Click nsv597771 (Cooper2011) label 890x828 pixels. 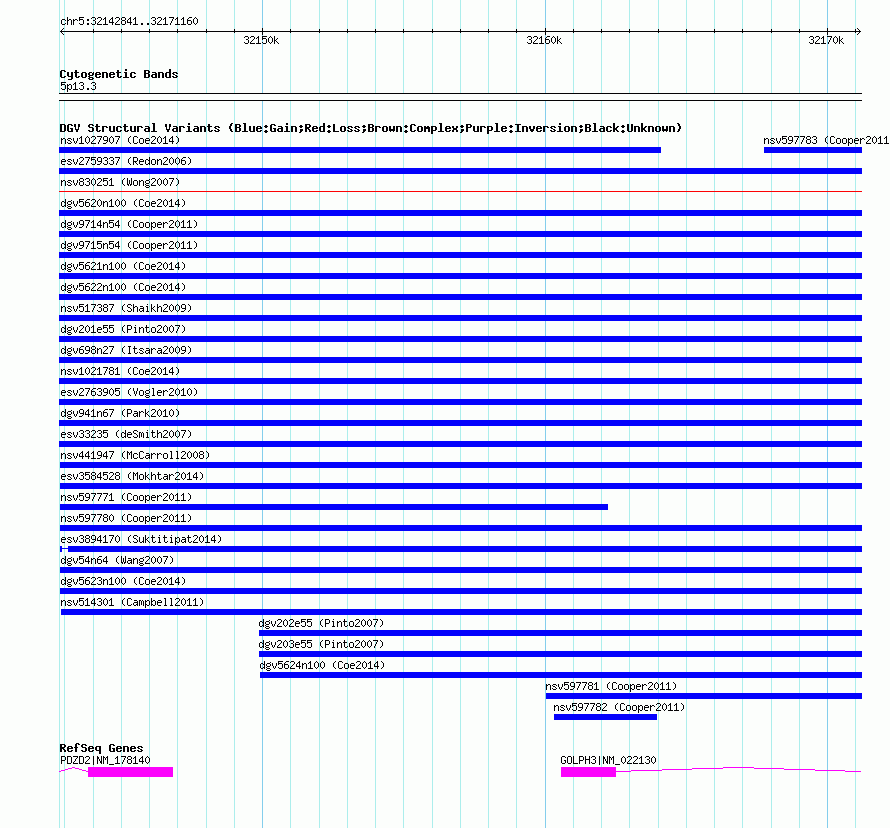(x=126, y=497)
